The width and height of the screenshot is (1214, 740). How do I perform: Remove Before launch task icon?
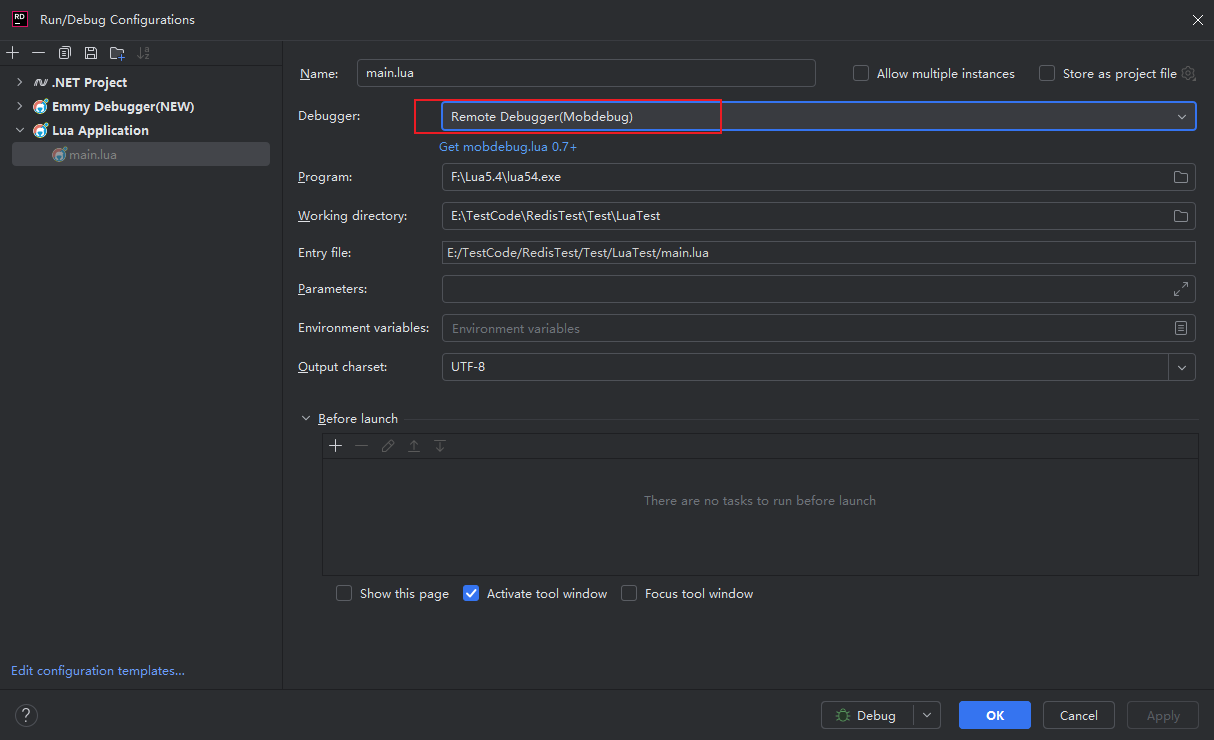pyautogui.click(x=362, y=446)
